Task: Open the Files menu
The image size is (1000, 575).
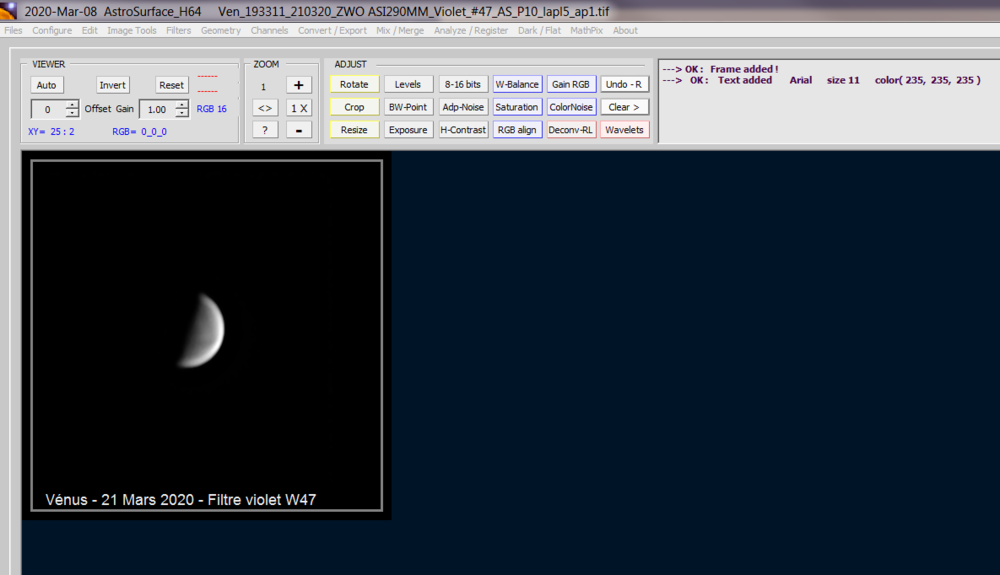Action: point(13,30)
